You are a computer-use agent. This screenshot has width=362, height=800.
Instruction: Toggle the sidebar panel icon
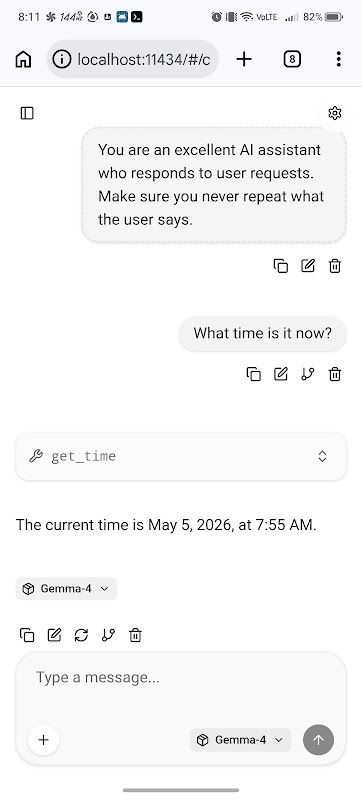click(x=27, y=113)
